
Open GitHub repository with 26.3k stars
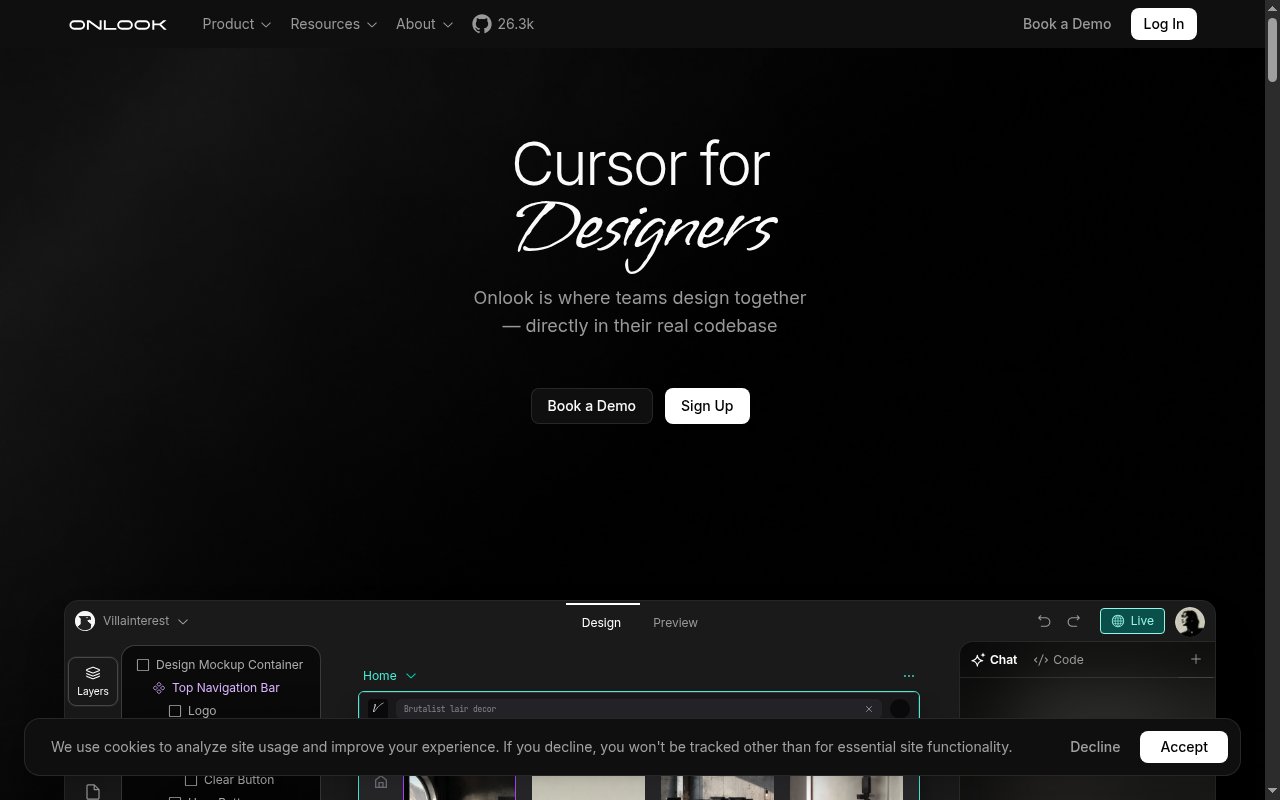tap(503, 24)
